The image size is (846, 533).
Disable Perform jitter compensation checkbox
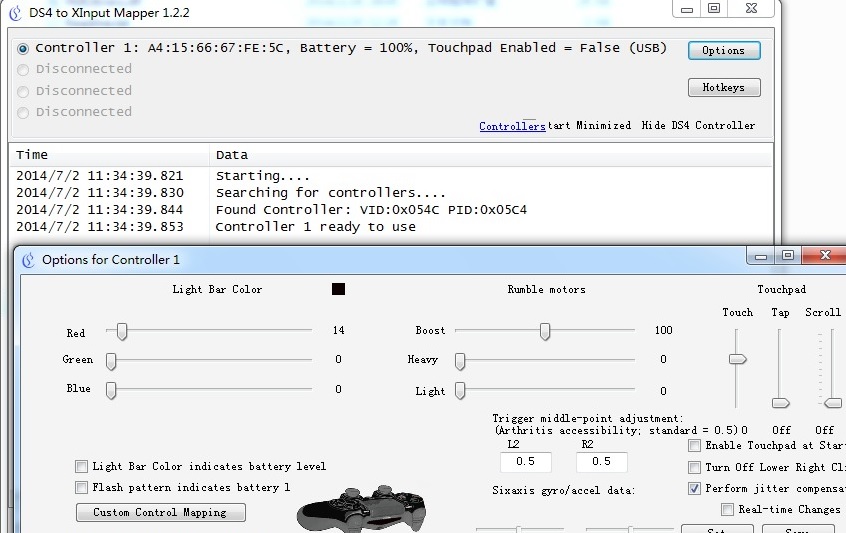tap(695, 489)
